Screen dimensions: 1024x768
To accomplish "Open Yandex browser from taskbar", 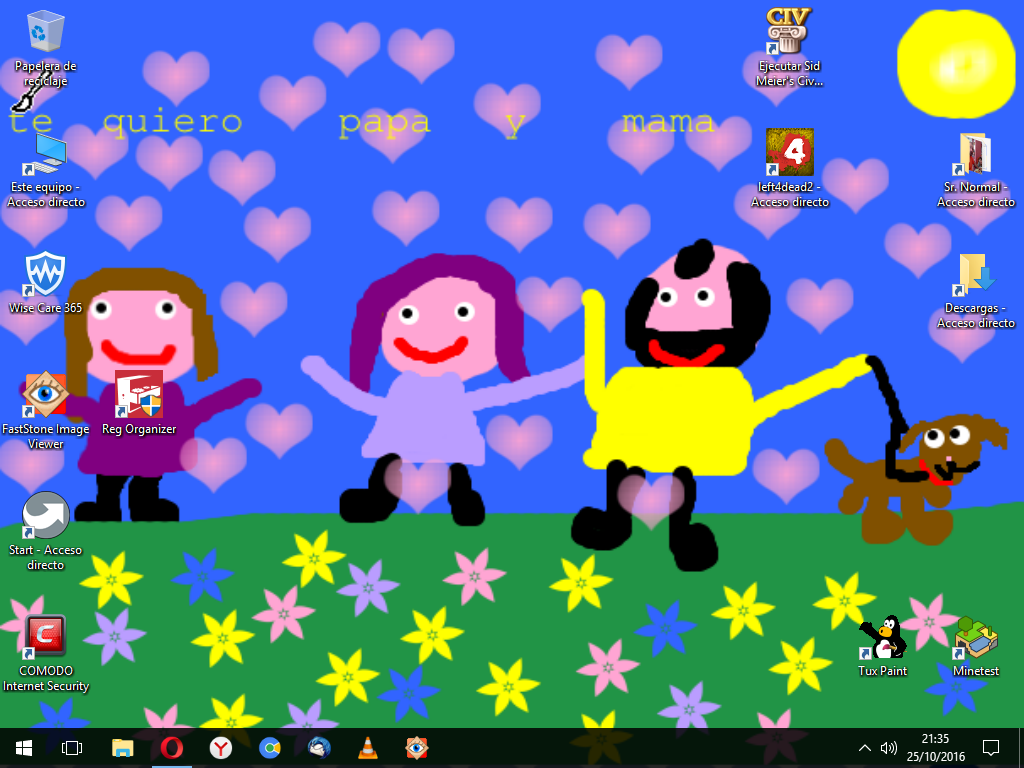I will (221, 748).
